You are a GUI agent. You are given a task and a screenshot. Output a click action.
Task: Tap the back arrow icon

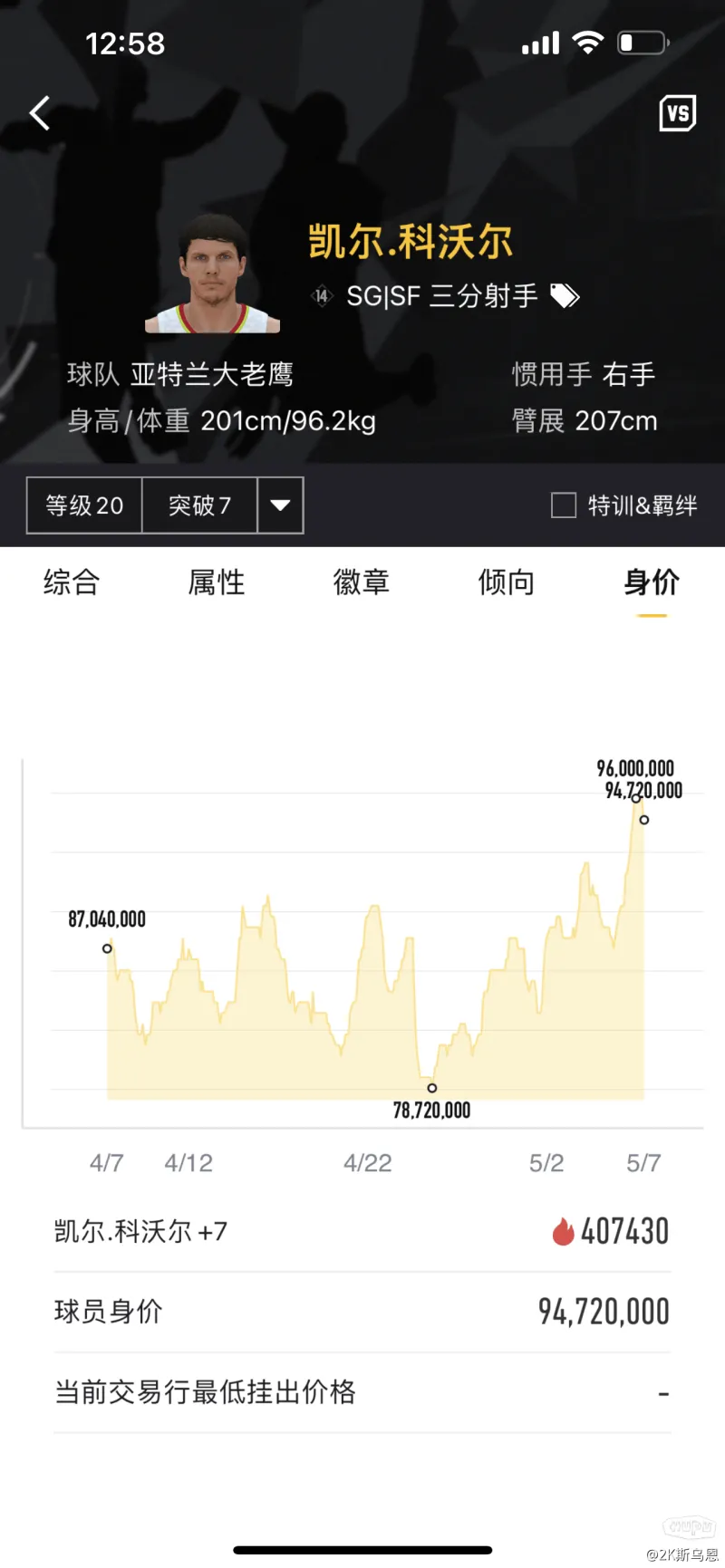click(40, 113)
